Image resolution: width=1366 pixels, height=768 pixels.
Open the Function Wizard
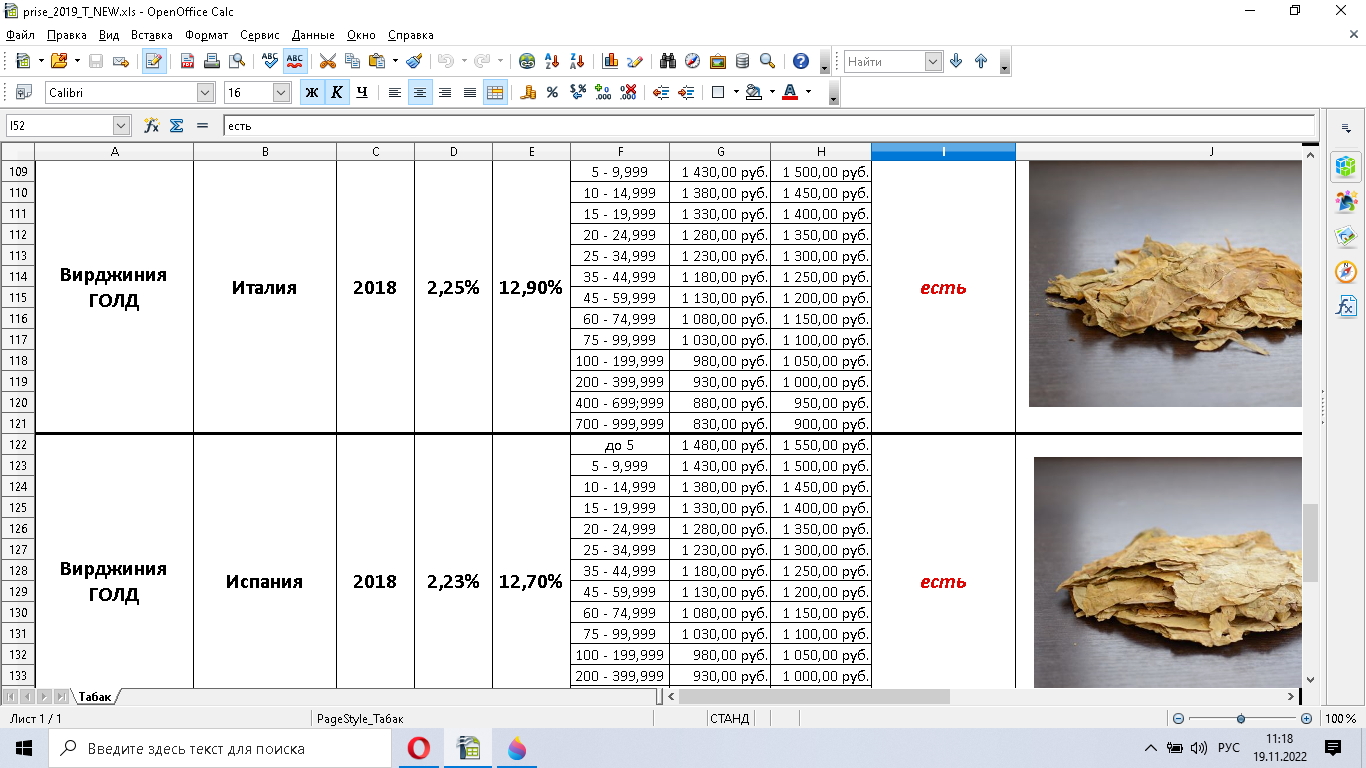pos(152,125)
